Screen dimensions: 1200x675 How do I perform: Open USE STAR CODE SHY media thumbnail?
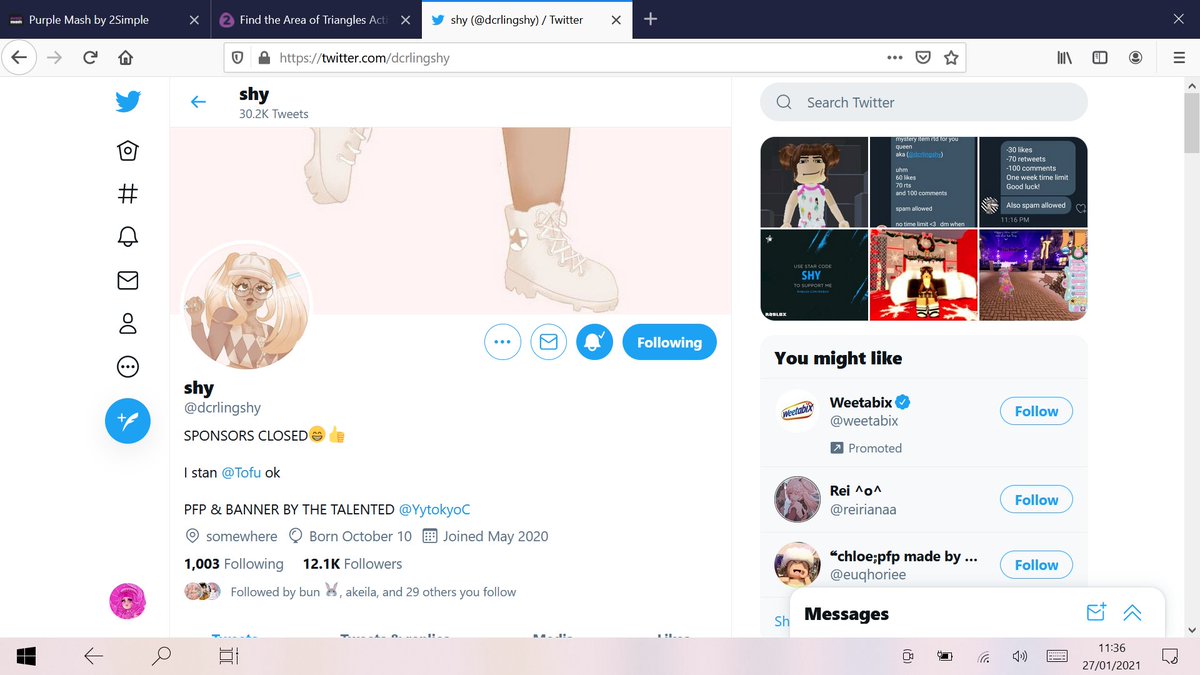(x=813, y=275)
